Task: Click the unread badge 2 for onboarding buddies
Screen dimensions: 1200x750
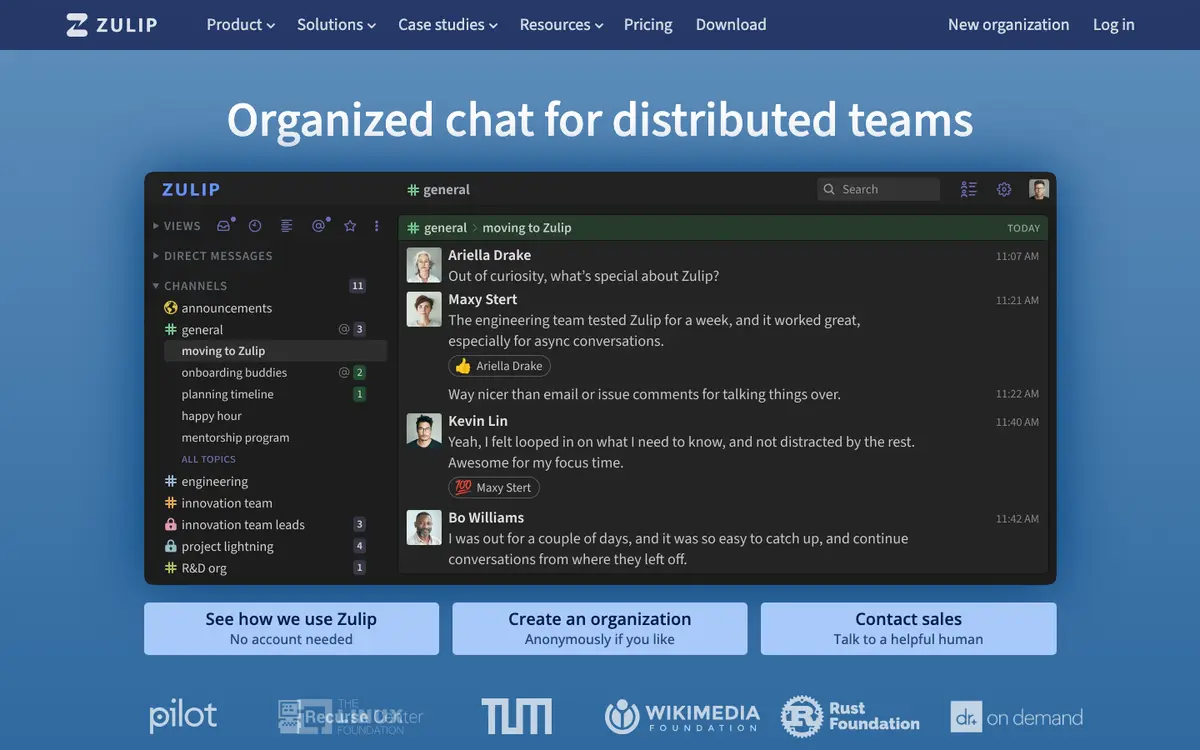Action: (359, 373)
